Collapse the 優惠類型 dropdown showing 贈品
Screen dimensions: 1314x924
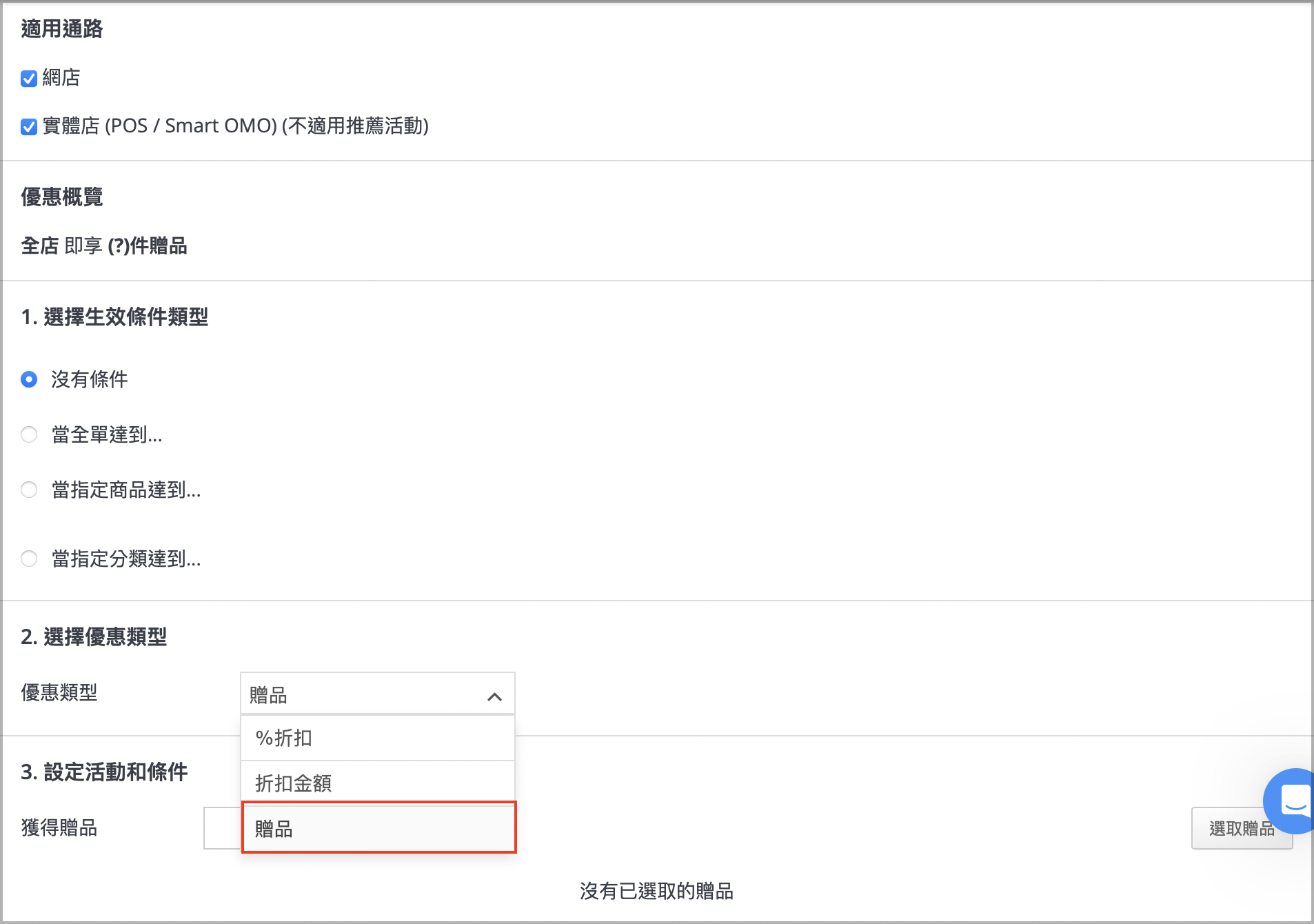pos(377,694)
